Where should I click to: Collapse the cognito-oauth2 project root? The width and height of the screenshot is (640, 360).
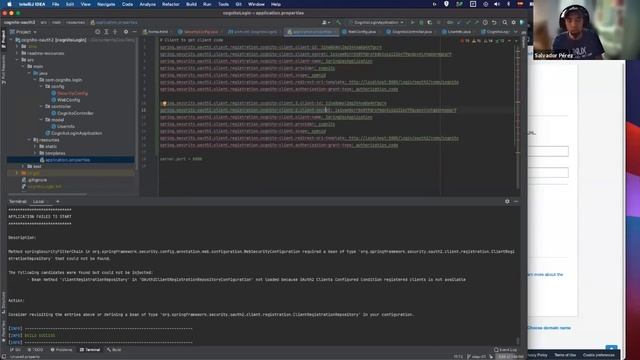pos(11,40)
